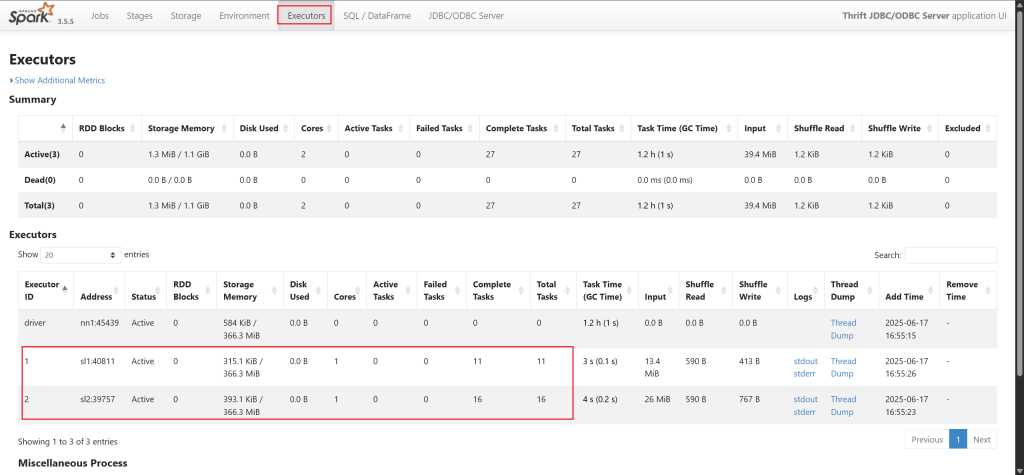
Task: Sort by the Executor ID column header
Action: point(43,290)
